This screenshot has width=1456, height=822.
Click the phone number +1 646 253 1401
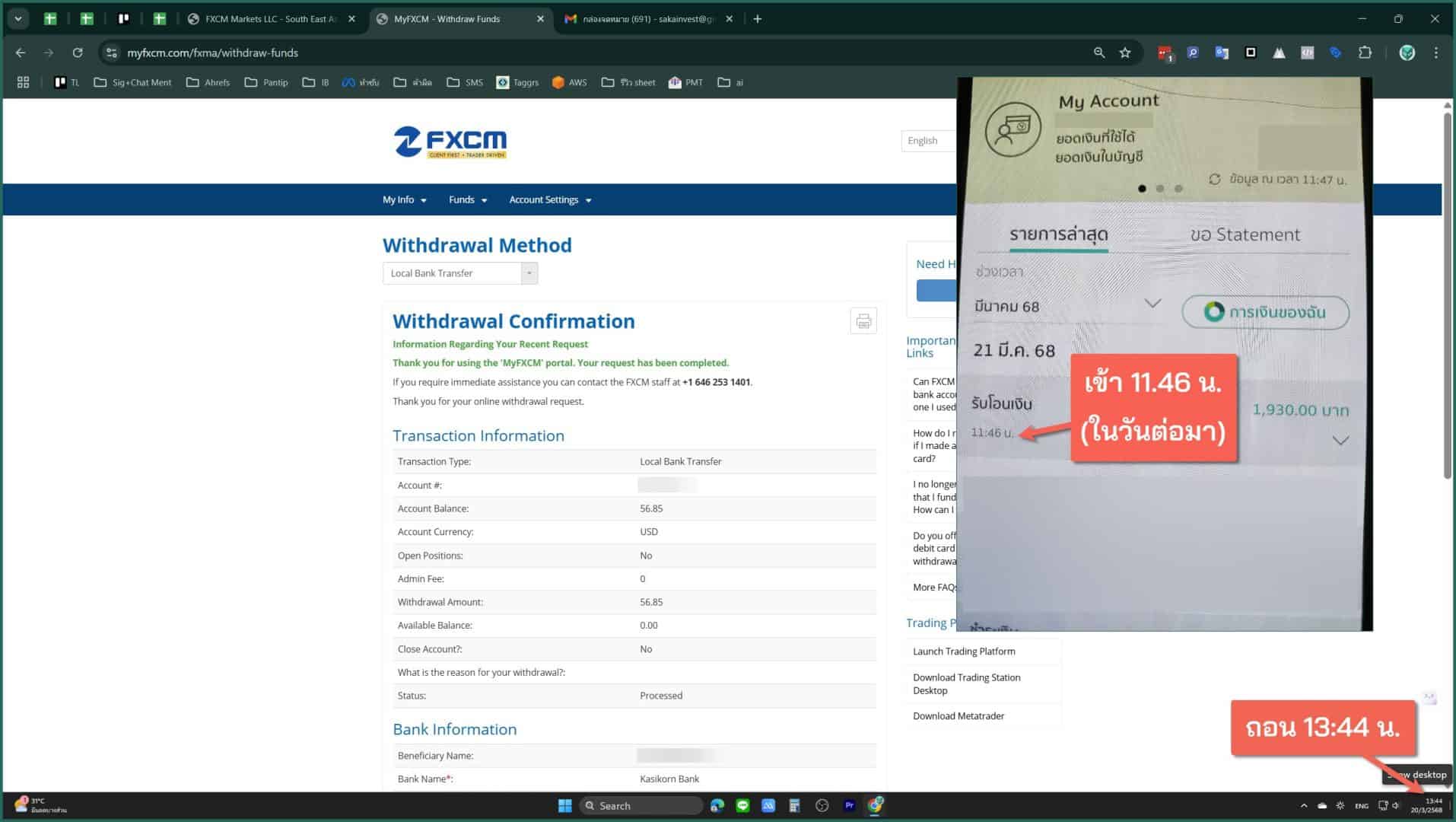716,382
